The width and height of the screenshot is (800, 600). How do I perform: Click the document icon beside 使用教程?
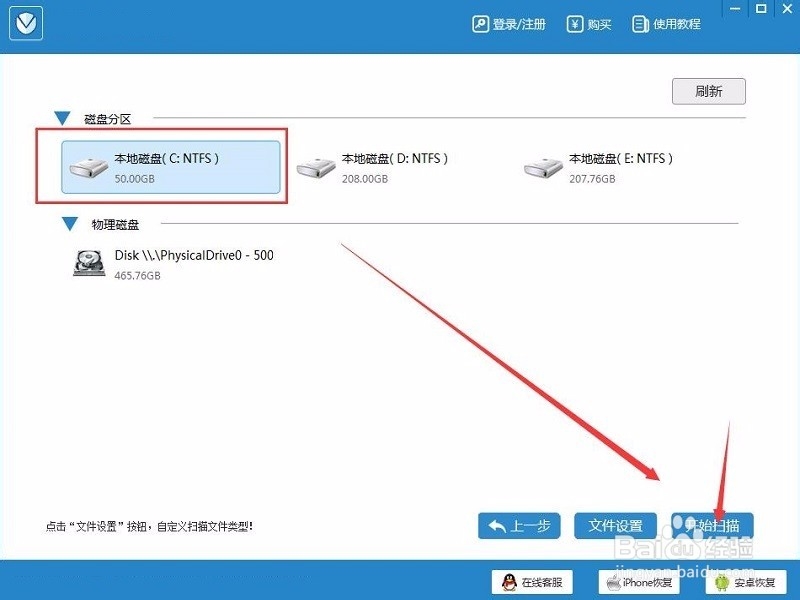click(x=640, y=24)
